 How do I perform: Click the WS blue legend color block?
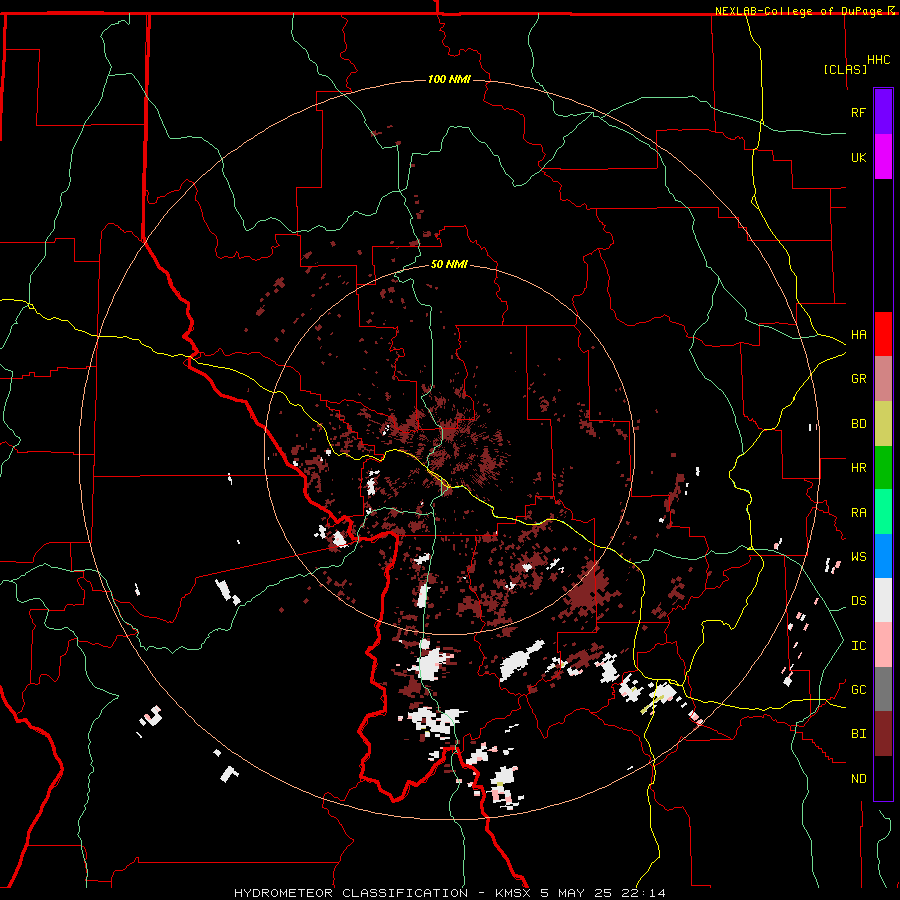click(883, 556)
